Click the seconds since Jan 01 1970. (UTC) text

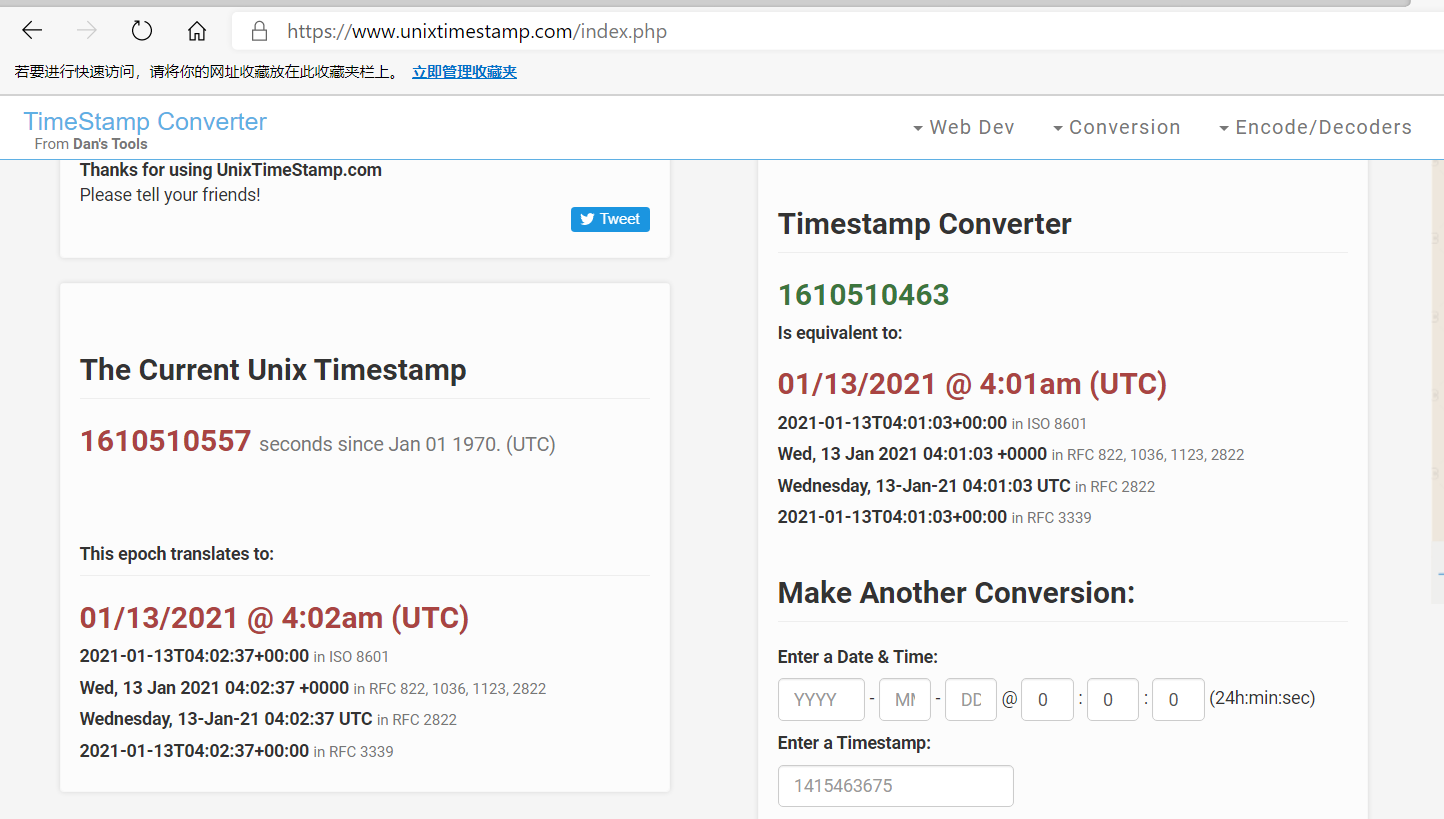tap(407, 444)
